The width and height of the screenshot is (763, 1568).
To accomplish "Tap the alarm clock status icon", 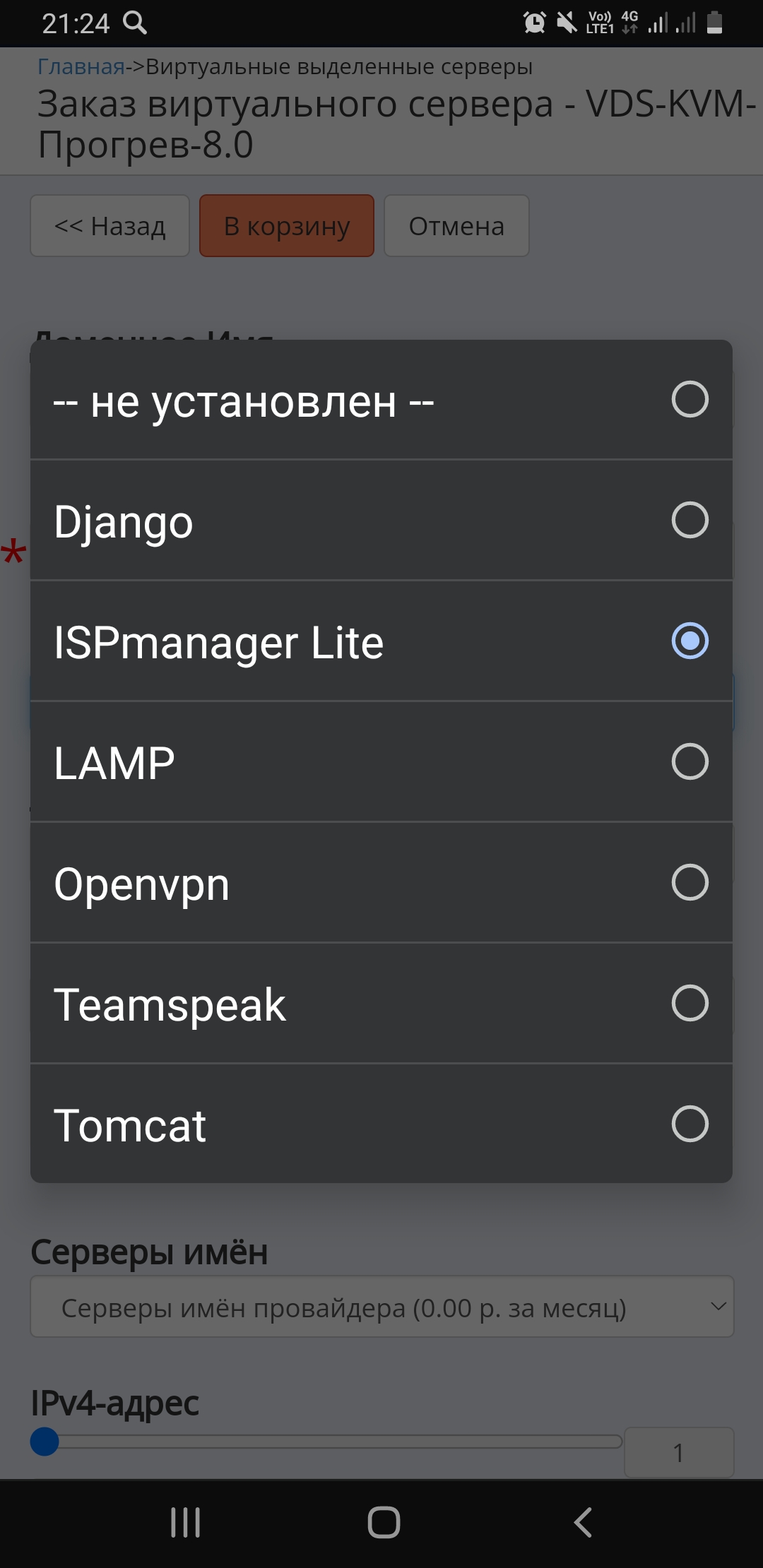I will coord(534,23).
